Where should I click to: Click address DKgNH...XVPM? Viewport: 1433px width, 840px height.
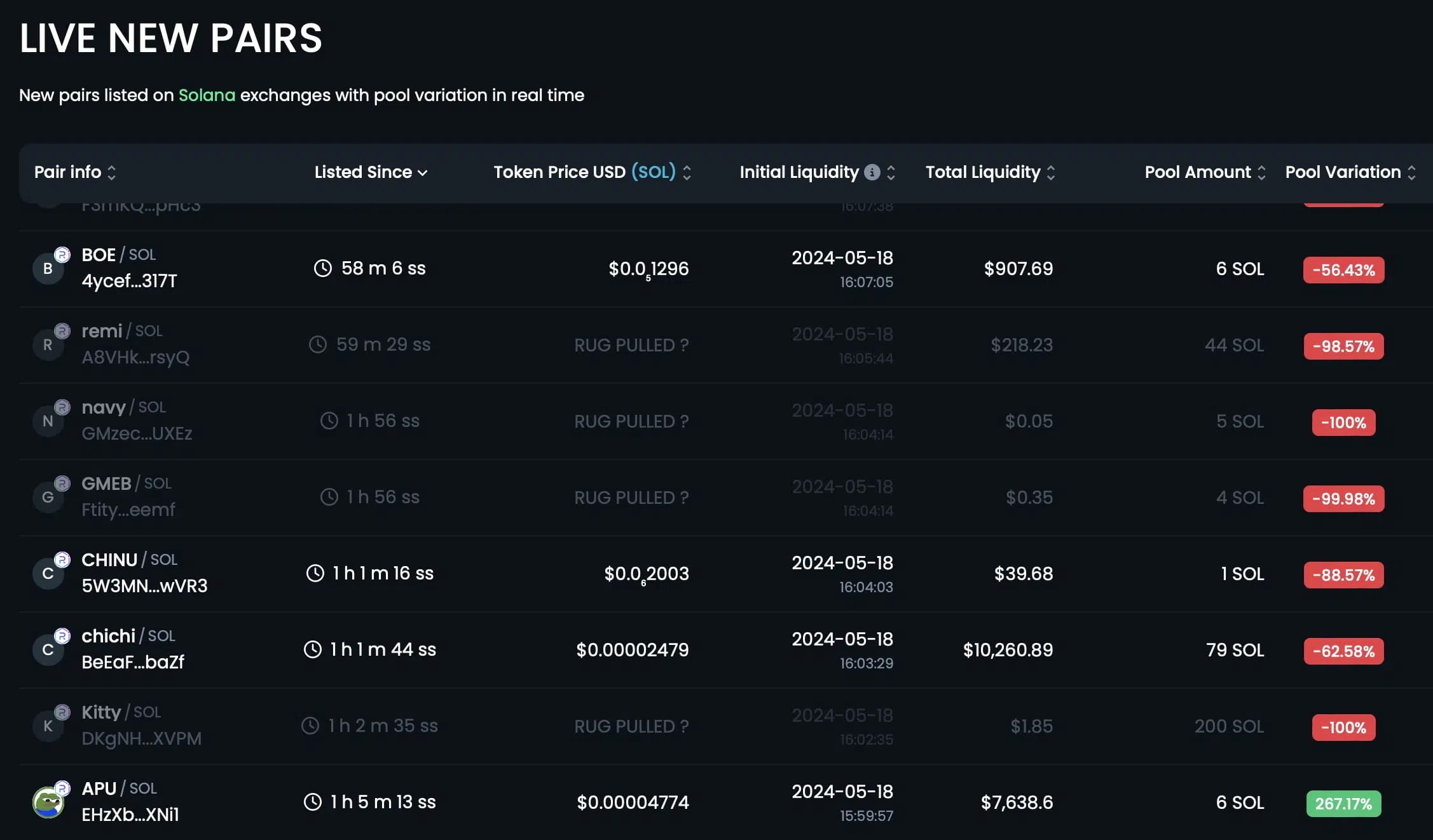pos(142,738)
